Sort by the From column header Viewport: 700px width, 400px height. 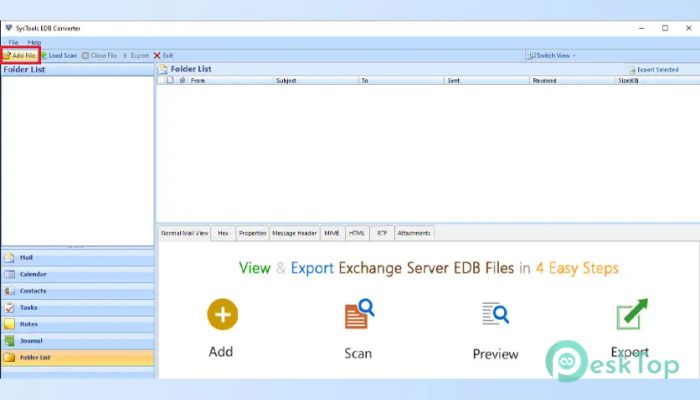coord(230,80)
